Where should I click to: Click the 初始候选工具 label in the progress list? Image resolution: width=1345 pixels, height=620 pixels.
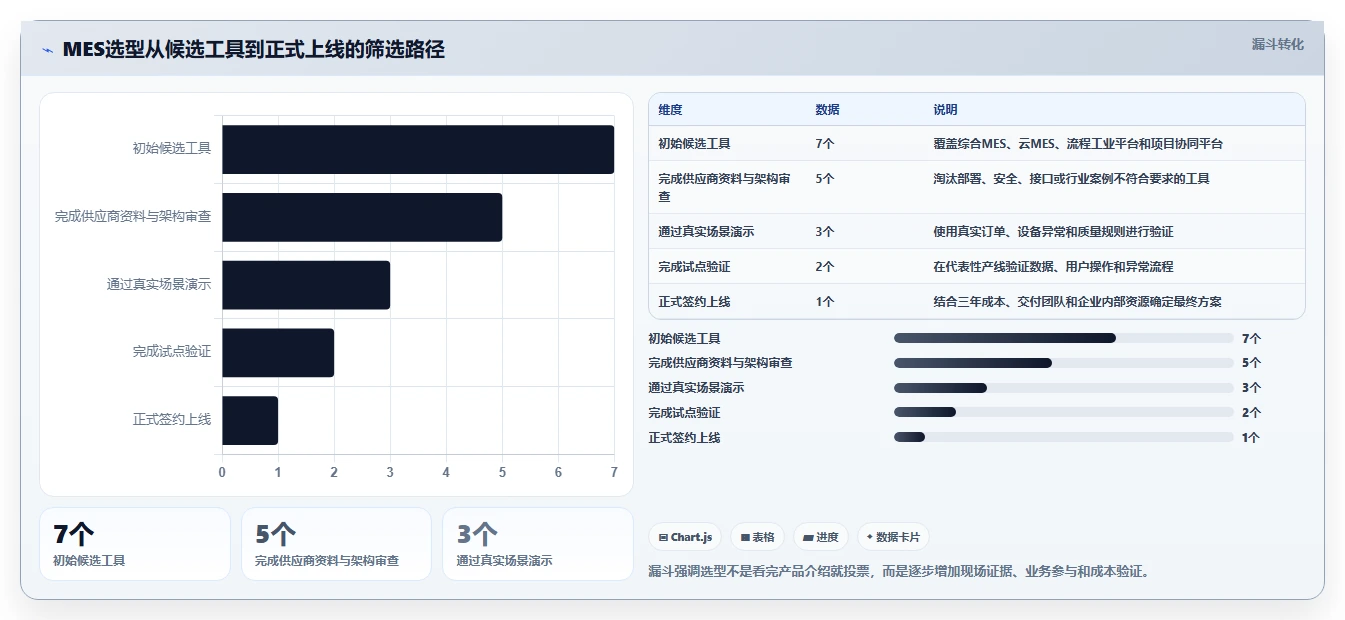click(684, 339)
